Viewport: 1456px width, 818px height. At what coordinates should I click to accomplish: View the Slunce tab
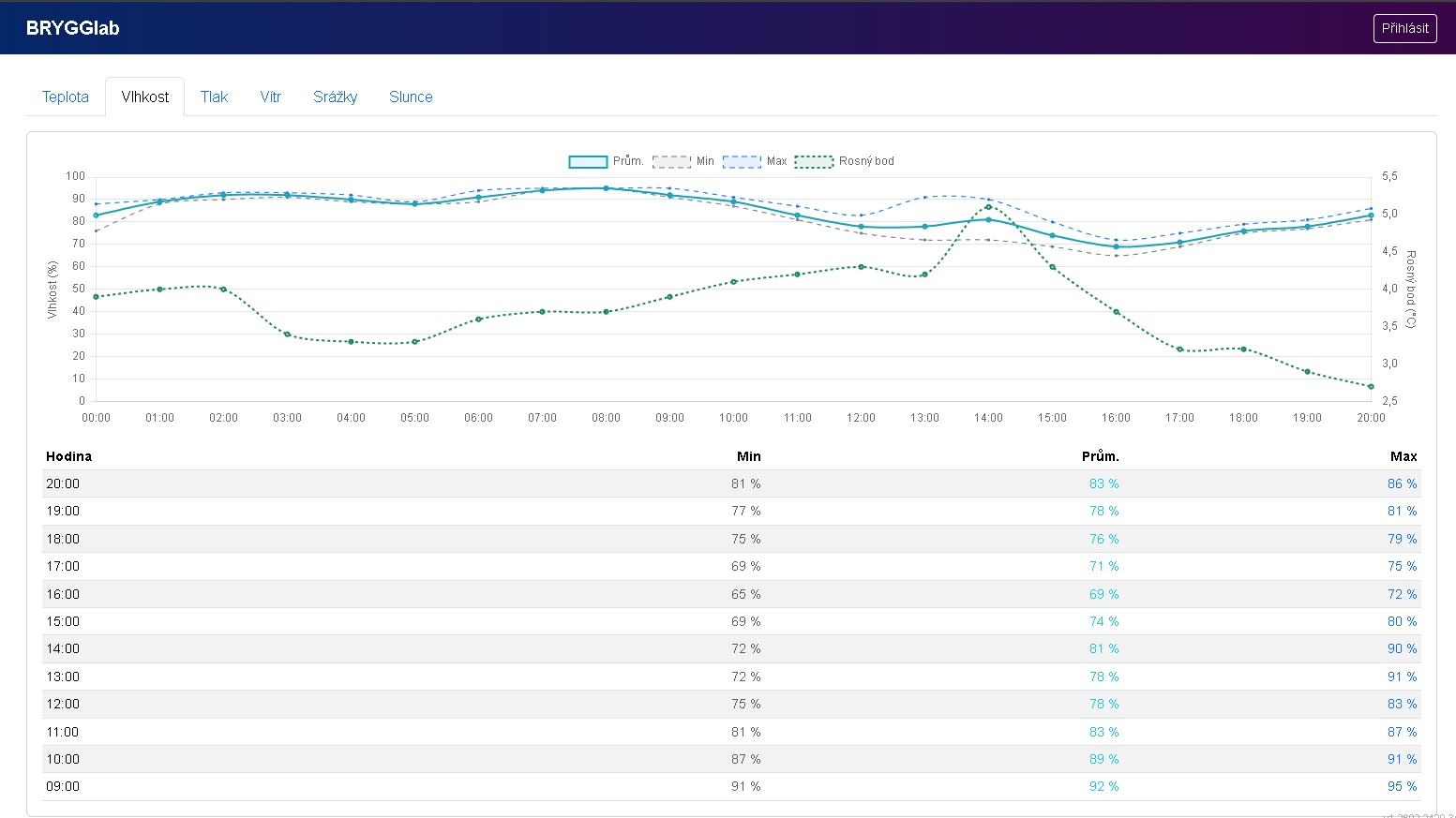(411, 97)
